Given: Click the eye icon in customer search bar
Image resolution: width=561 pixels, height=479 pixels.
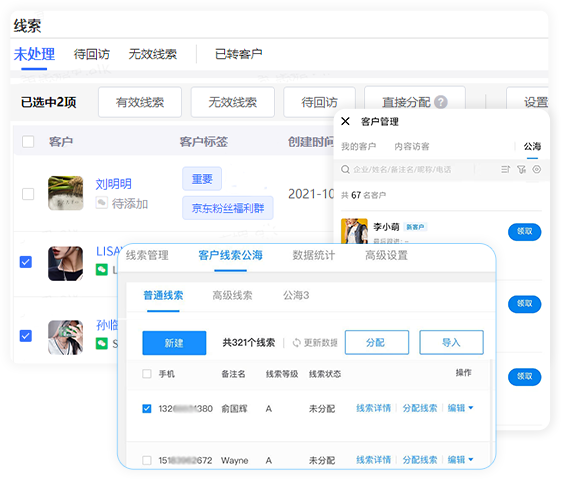Looking at the screenshot, I should click(536, 169).
